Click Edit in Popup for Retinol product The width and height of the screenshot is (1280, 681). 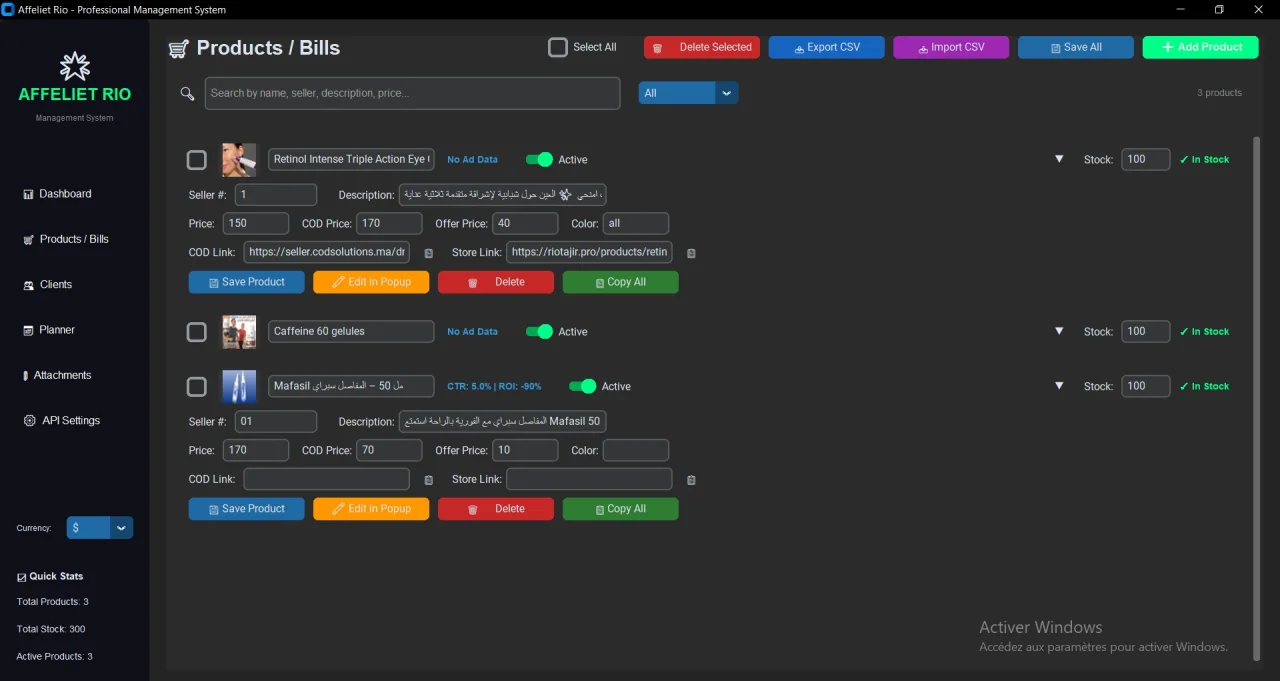(371, 282)
